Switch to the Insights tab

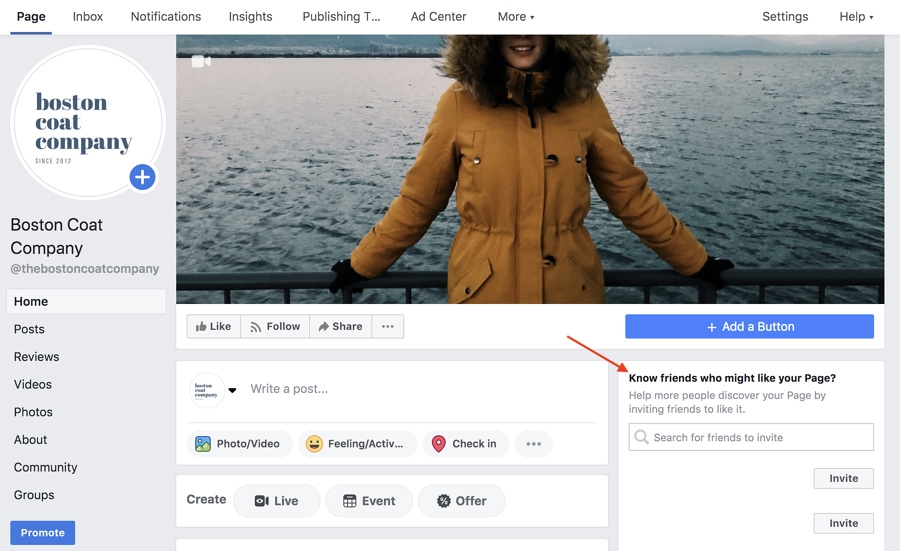pyautogui.click(x=250, y=17)
